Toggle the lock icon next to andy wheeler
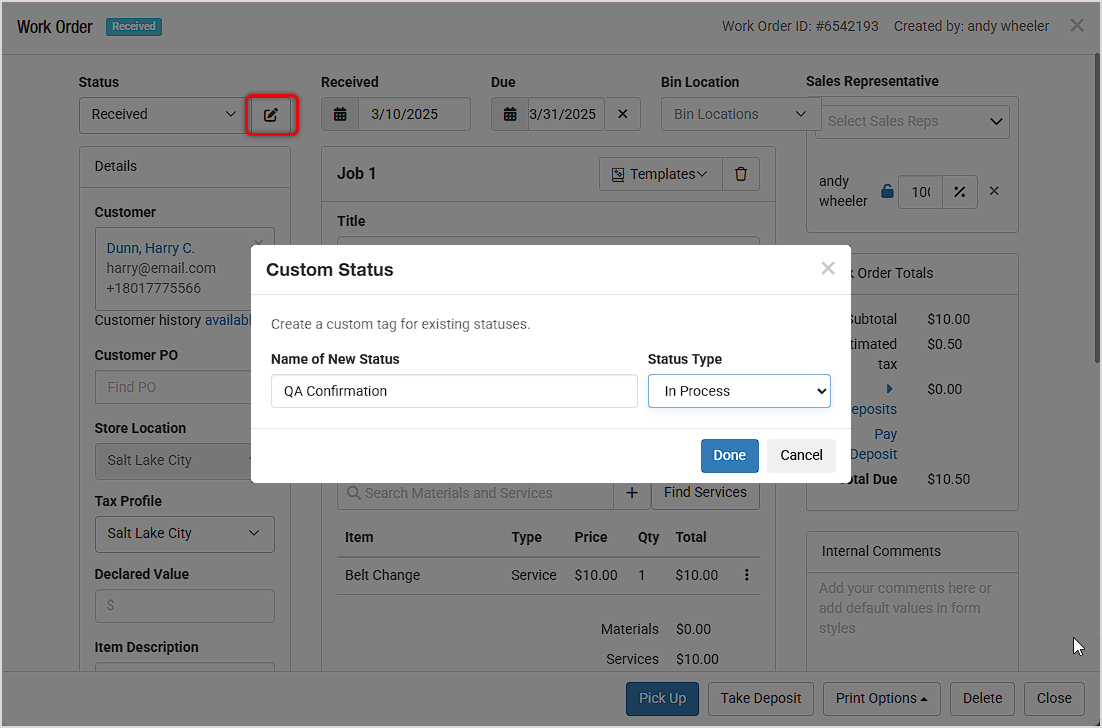The width and height of the screenshot is (1102, 728). [x=886, y=191]
